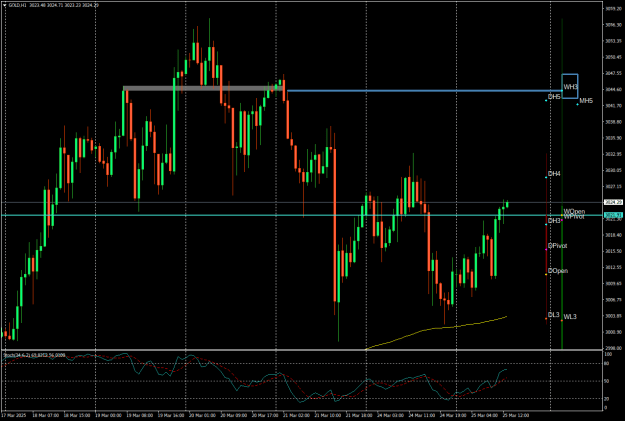Screen dimensions: 625x421
Task: Click the gray horizontal resistance bar
Action: [x=203, y=89]
